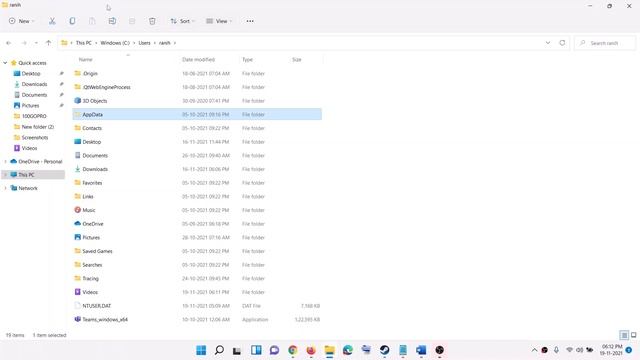This screenshot has height=360, width=640.
Task: Click the search box
Action: [x=605, y=43]
